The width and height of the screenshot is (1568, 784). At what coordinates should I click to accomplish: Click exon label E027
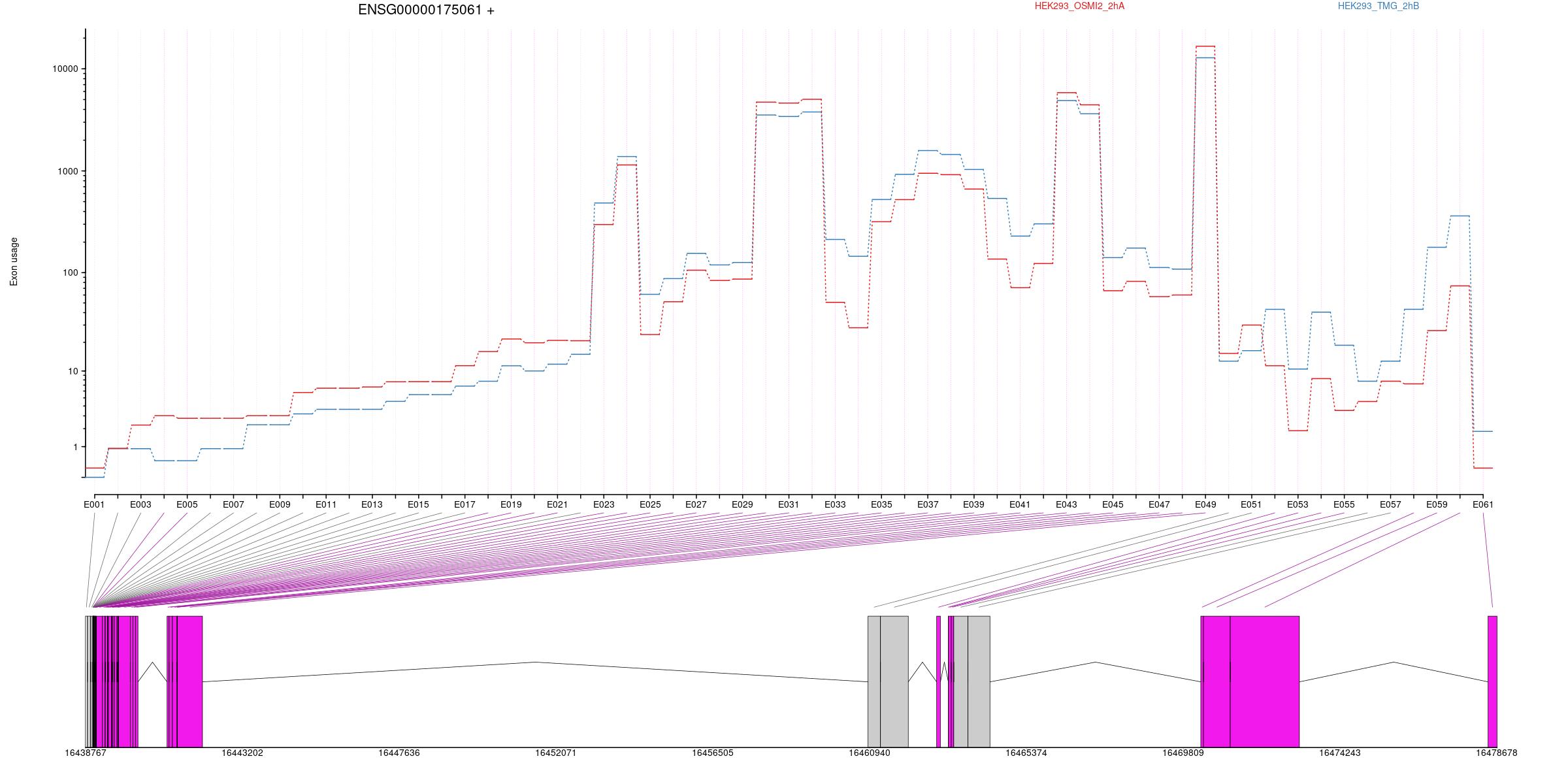[x=696, y=504]
